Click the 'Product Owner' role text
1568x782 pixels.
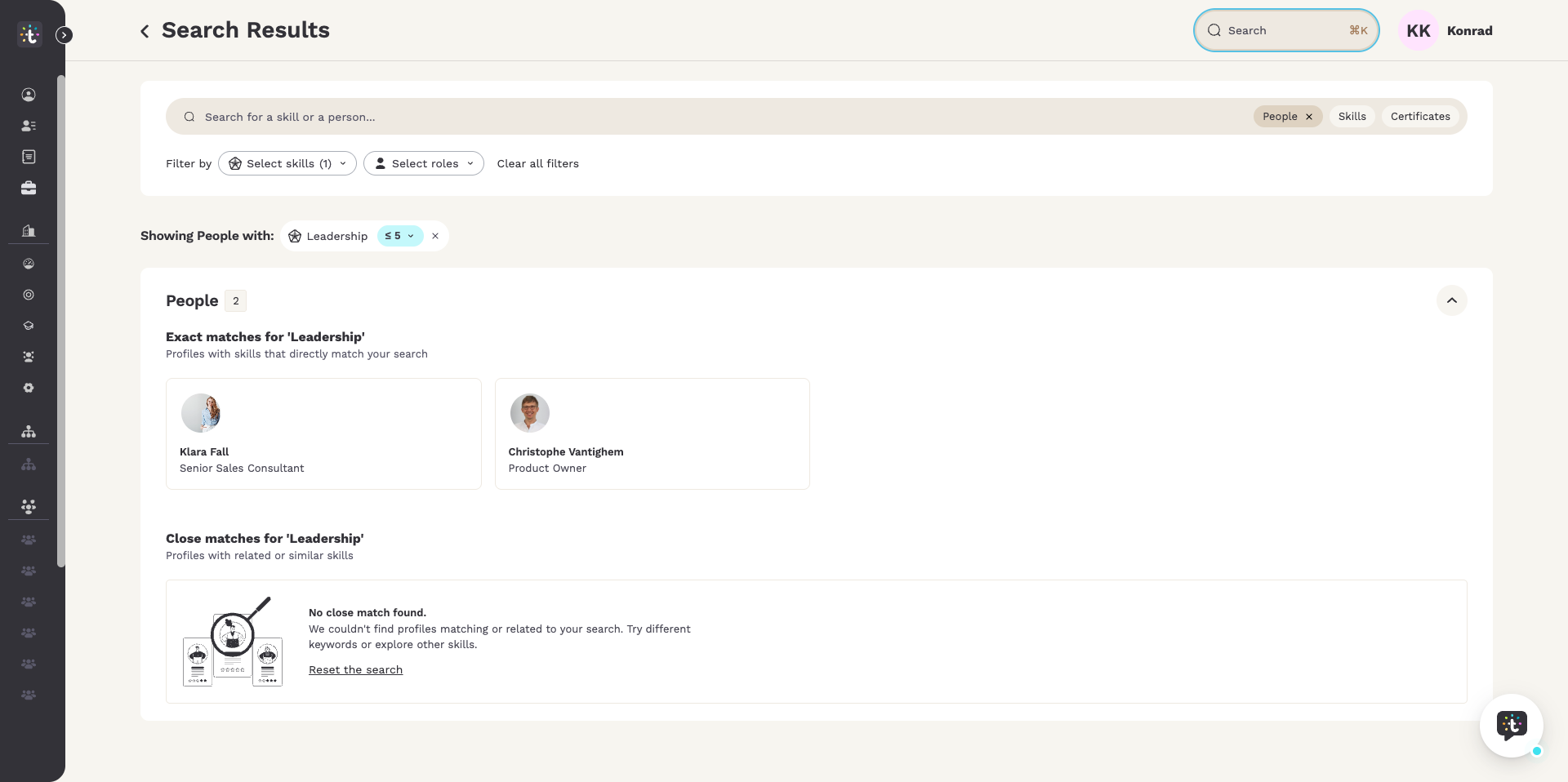click(x=547, y=468)
